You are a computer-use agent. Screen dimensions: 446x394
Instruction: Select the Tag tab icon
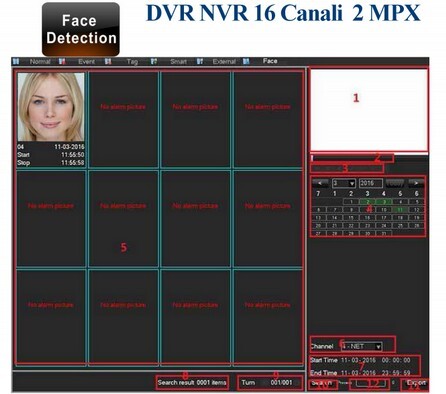(108, 61)
